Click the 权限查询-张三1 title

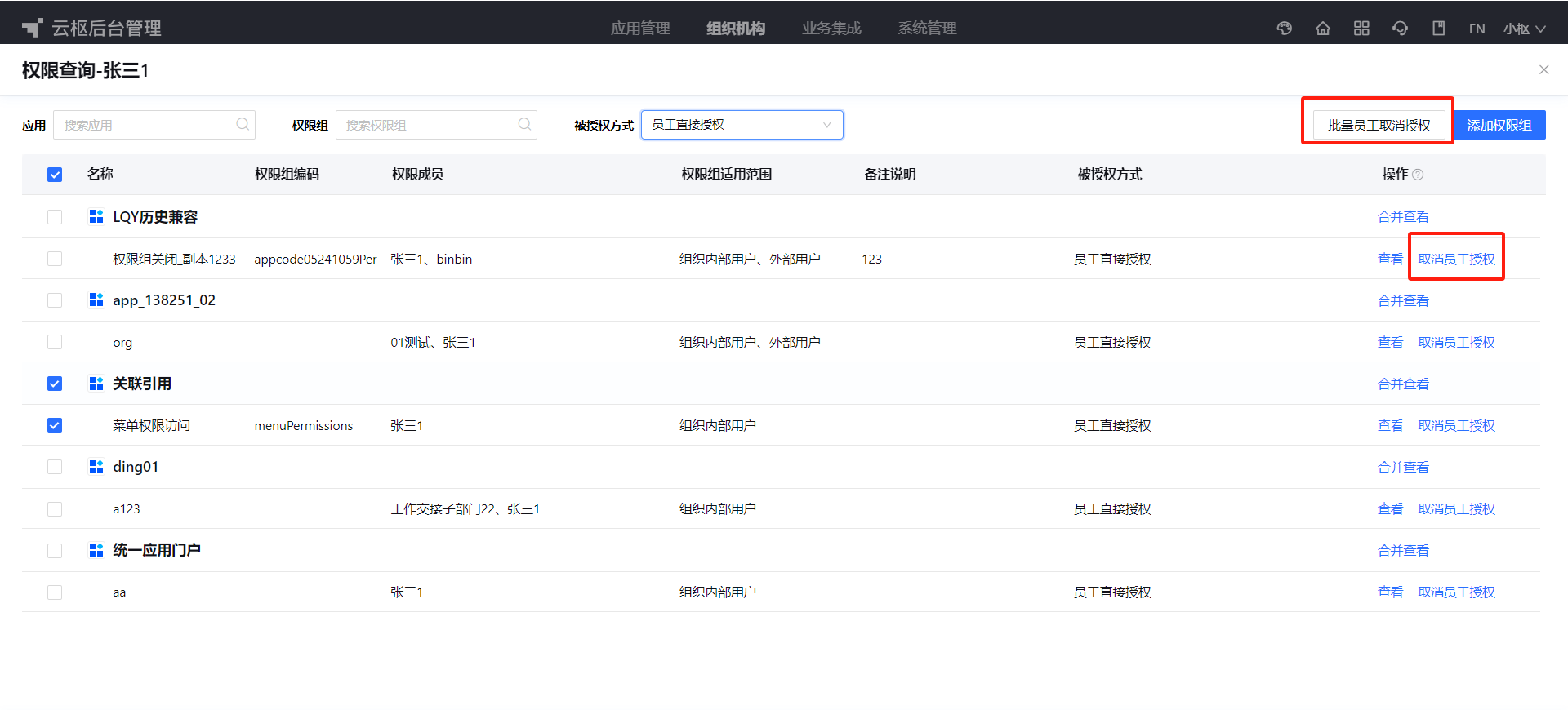pyautogui.click(x=85, y=70)
